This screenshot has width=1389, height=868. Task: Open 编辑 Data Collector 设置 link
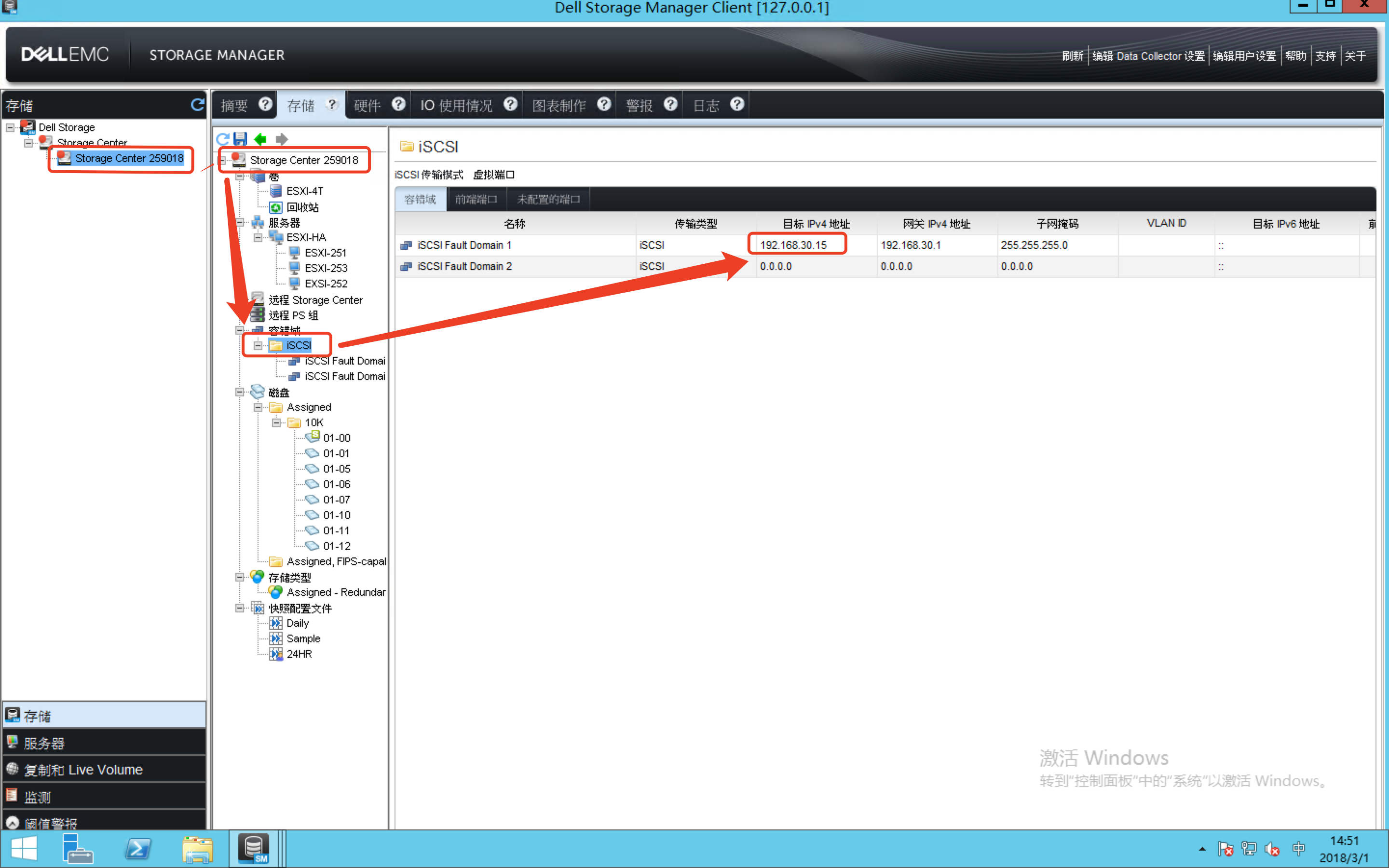coord(1148,55)
